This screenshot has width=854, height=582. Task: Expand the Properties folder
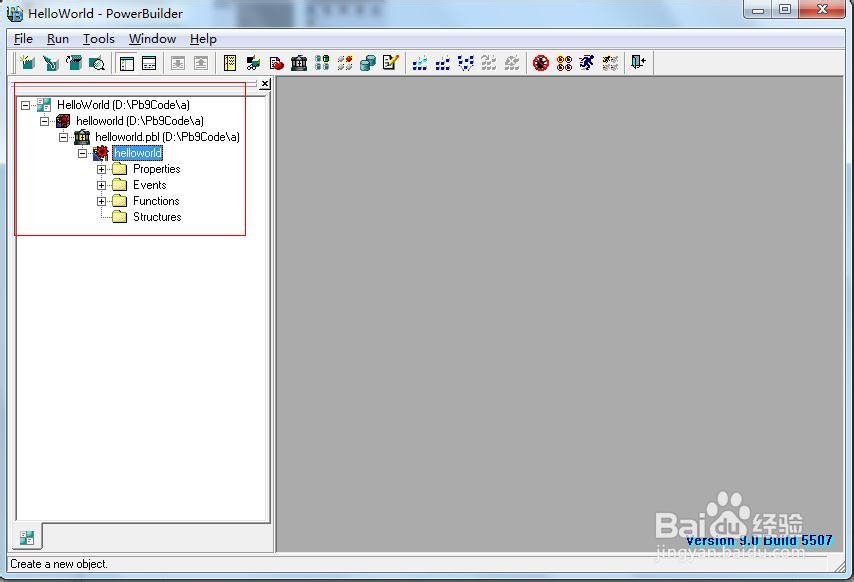pos(101,169)
